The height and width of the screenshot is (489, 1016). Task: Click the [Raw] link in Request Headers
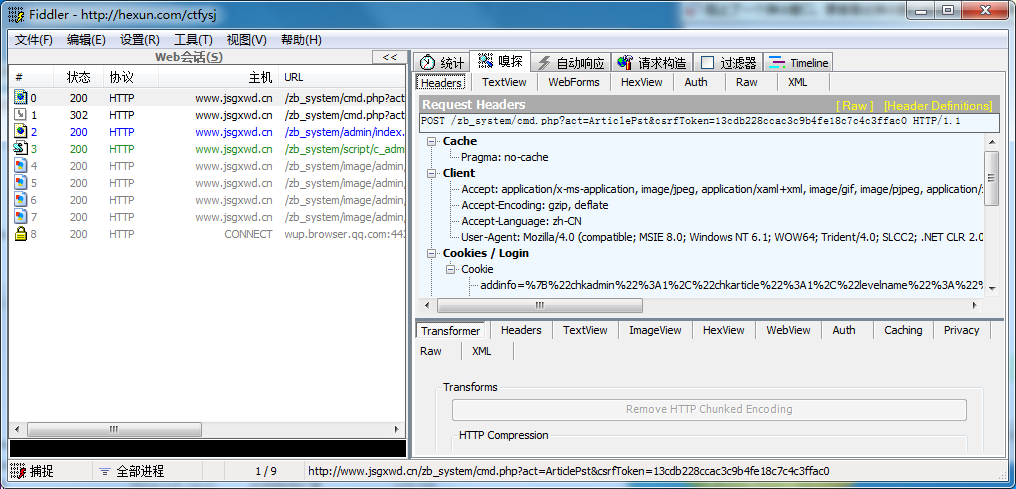[855, 105]
